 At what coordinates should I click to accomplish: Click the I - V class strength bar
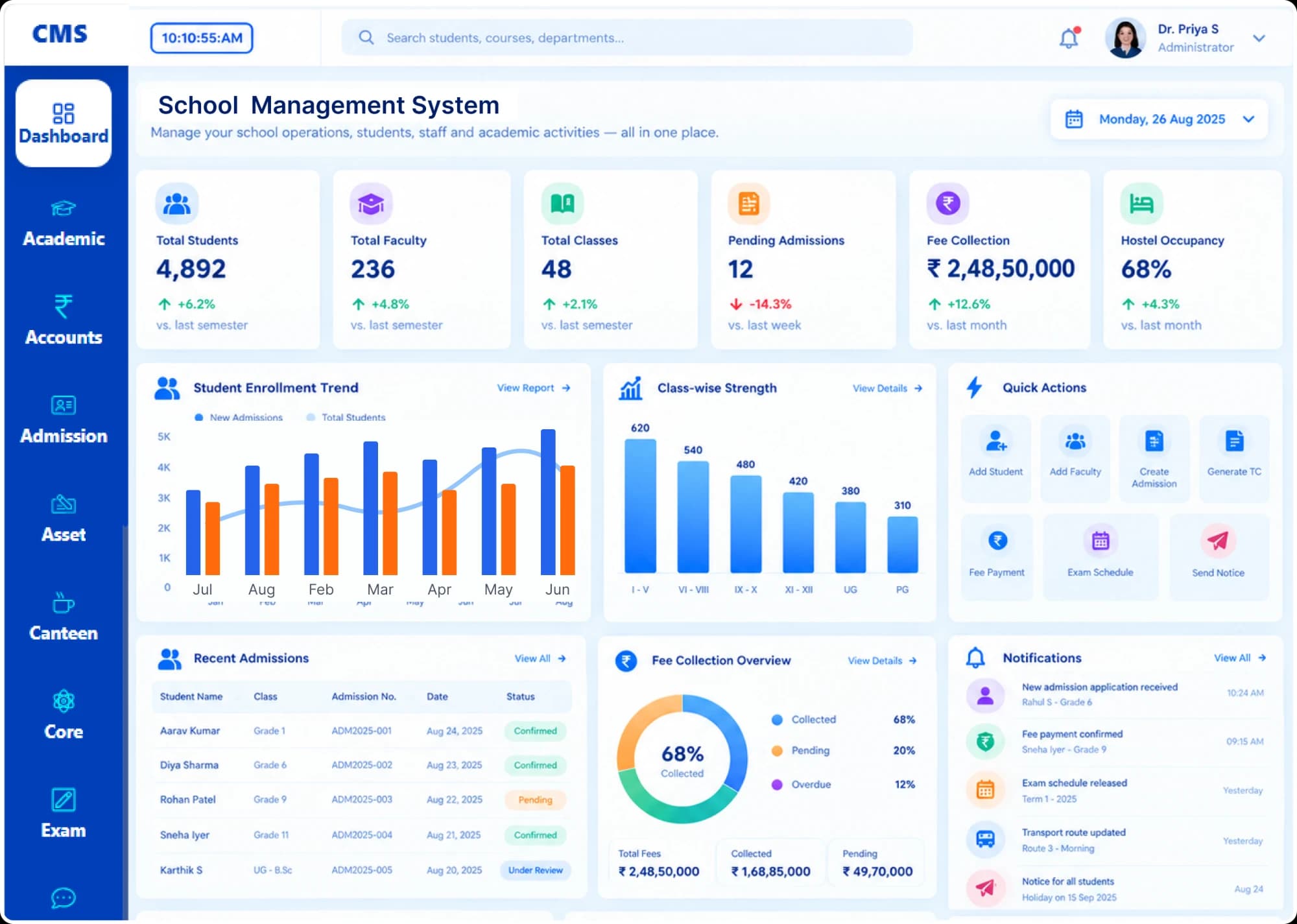[640, 506]
